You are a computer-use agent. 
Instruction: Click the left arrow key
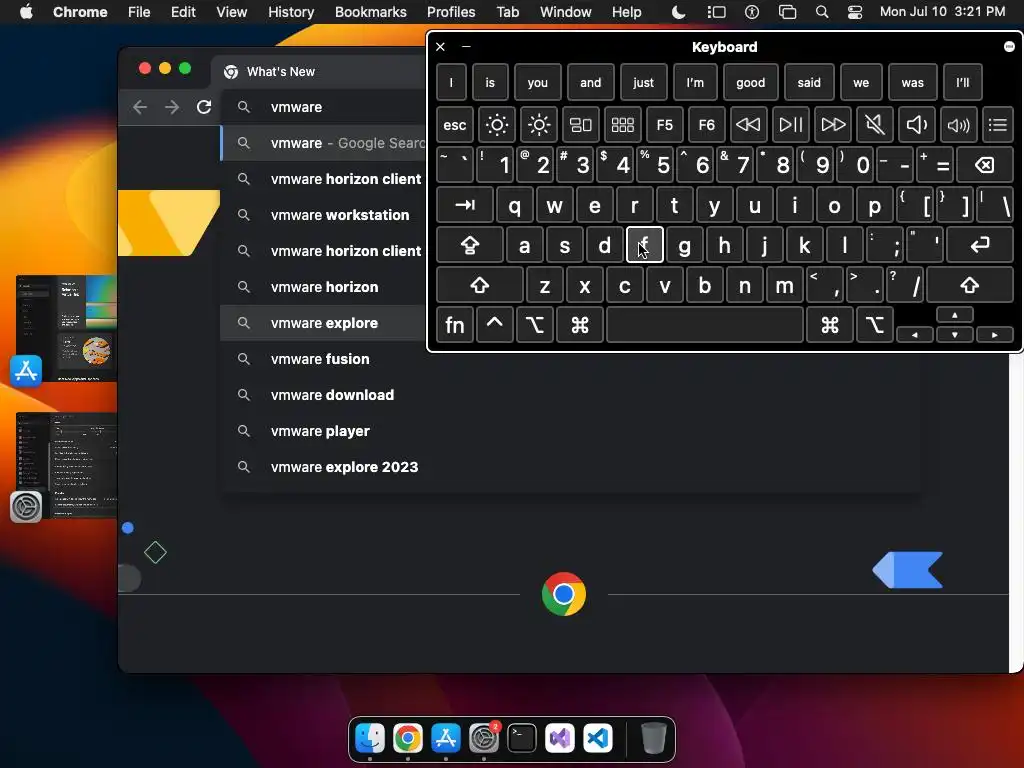click(x=914, y=334)
